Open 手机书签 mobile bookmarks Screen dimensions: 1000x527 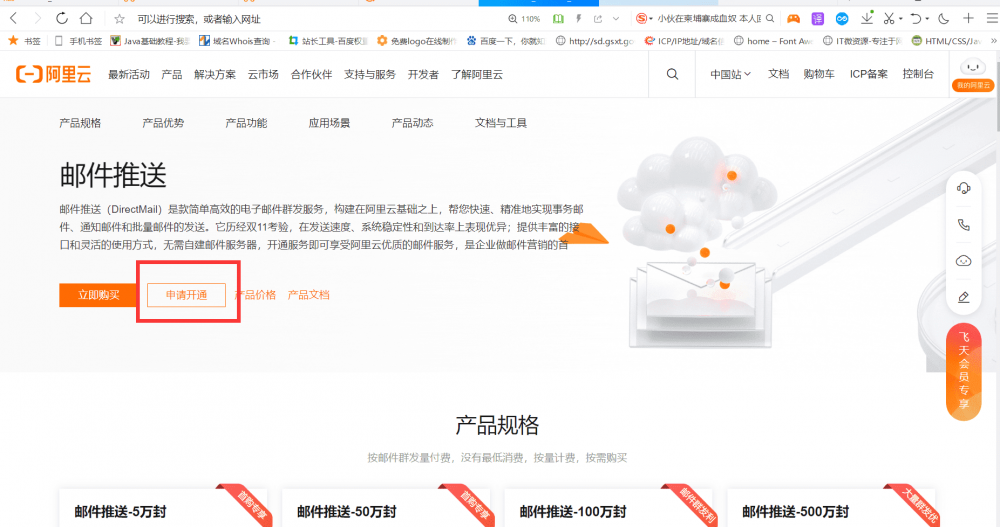78,41
